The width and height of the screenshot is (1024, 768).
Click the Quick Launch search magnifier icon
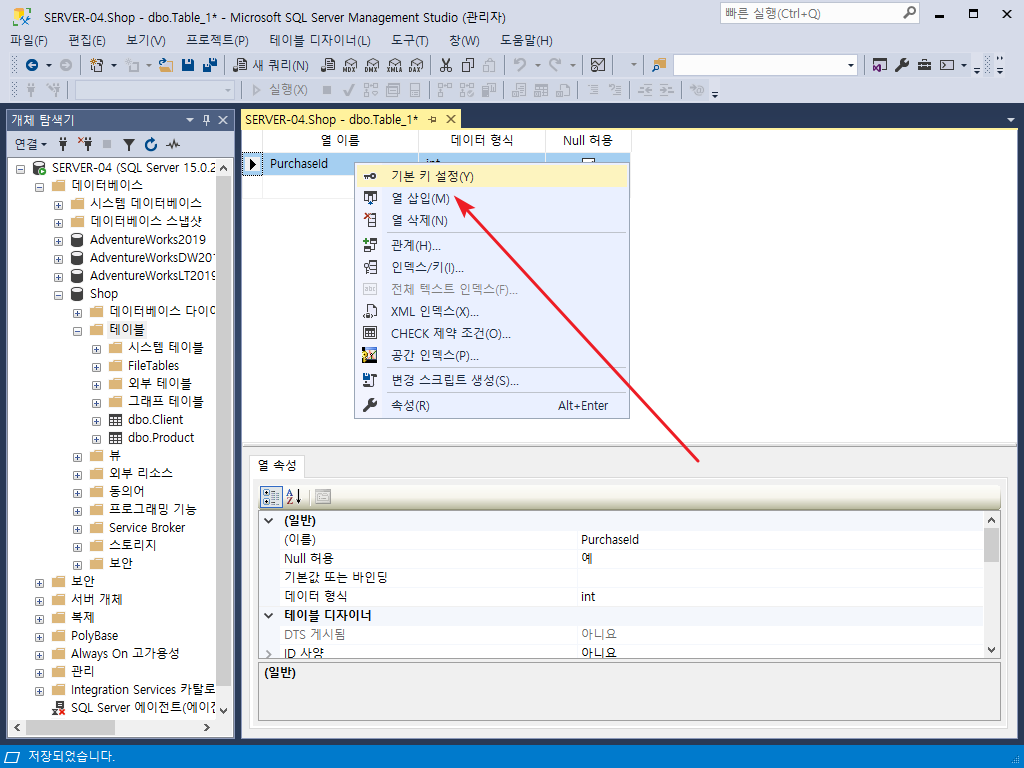pyautogui.click(x=909, y=13)
